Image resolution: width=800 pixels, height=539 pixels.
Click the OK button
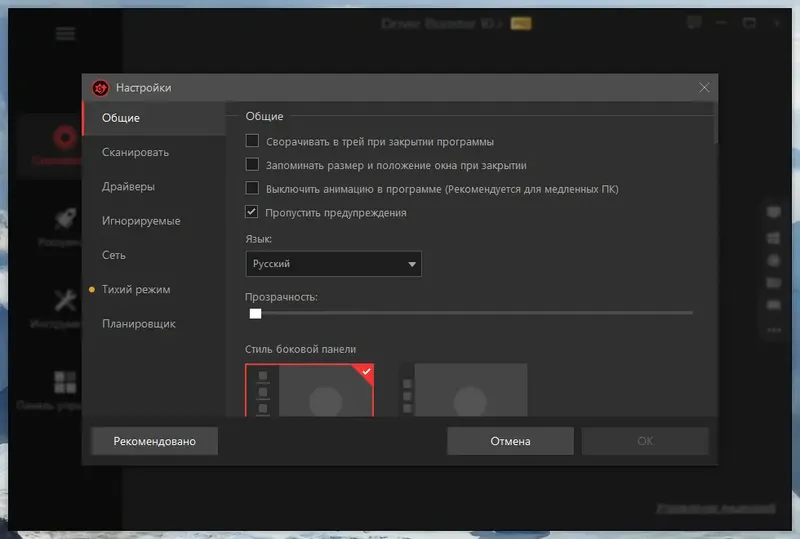(645, 441)
